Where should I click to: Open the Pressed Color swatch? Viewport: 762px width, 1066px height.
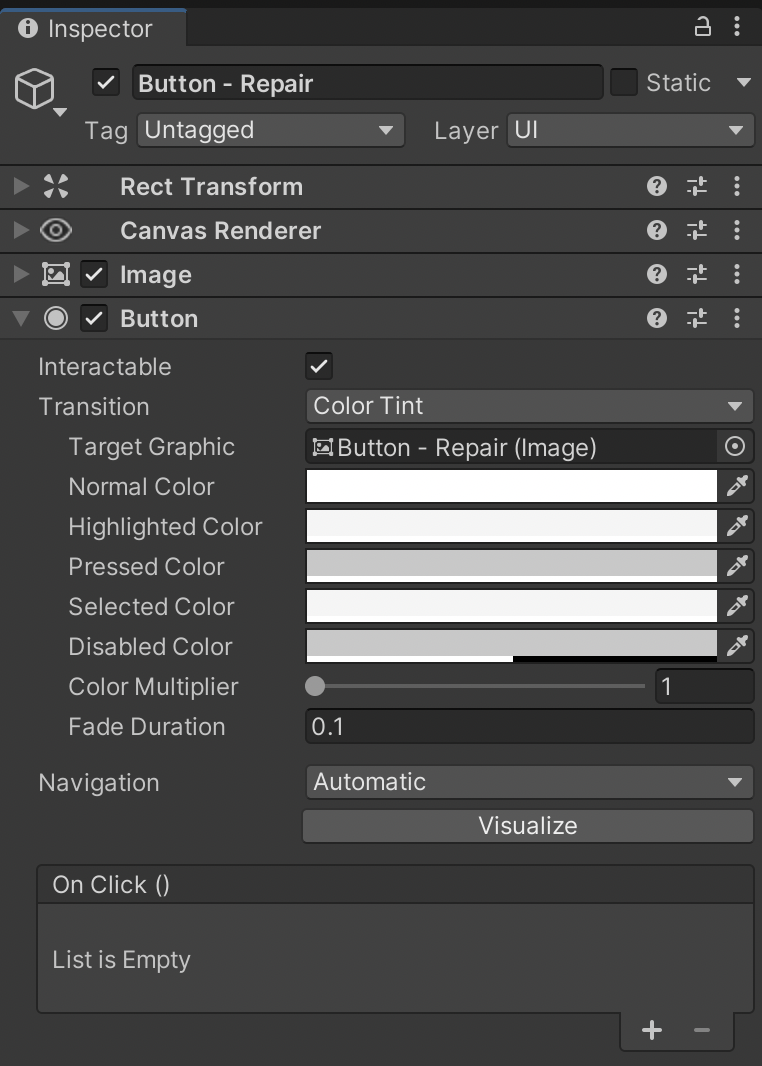coord(511,566)
